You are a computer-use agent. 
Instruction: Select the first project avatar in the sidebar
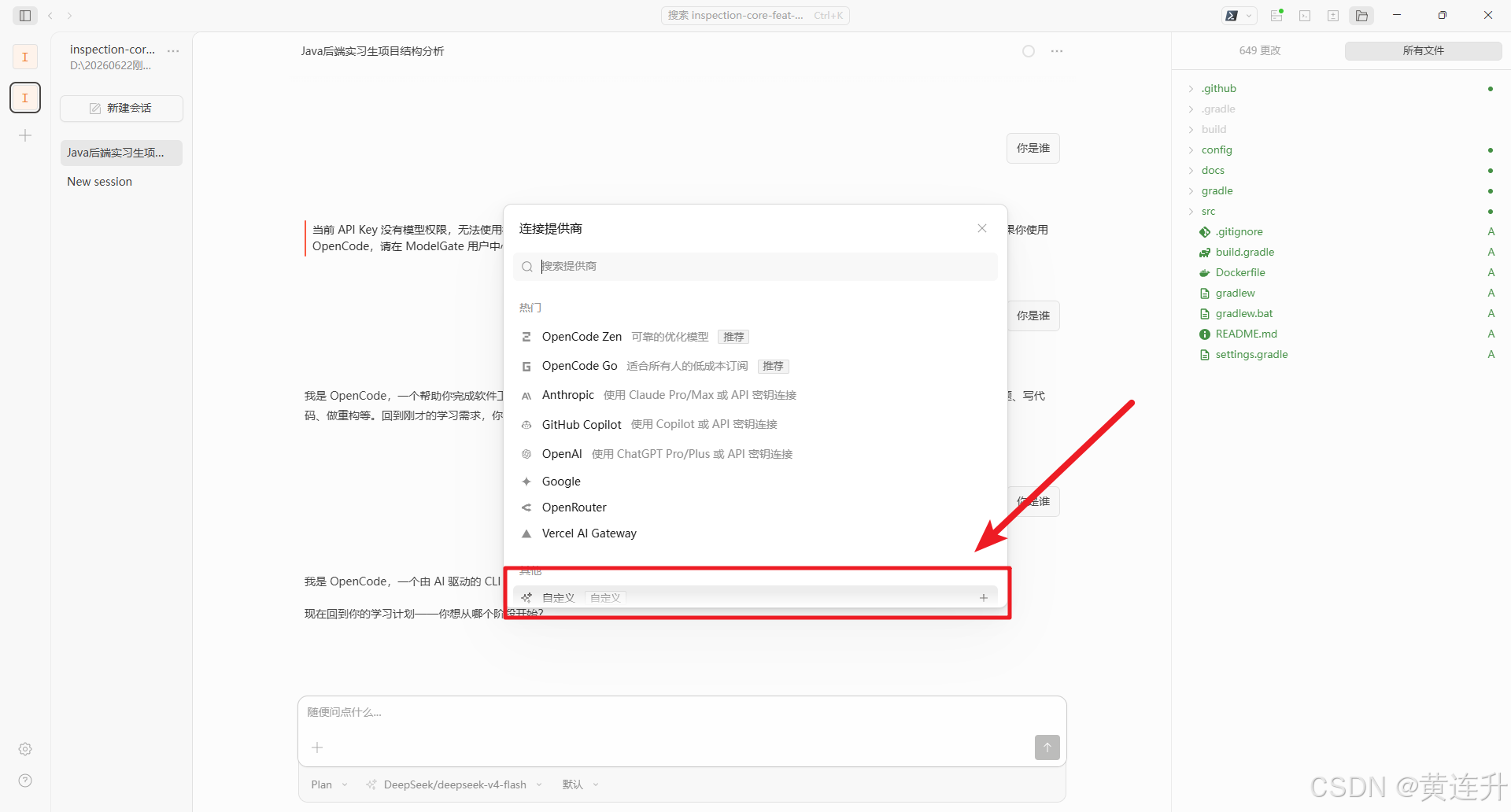click(x=25, y=57)
